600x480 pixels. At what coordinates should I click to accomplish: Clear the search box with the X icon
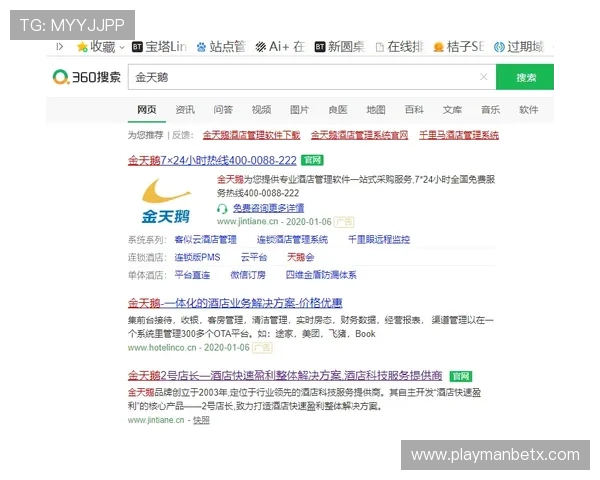tap(483, 77)
